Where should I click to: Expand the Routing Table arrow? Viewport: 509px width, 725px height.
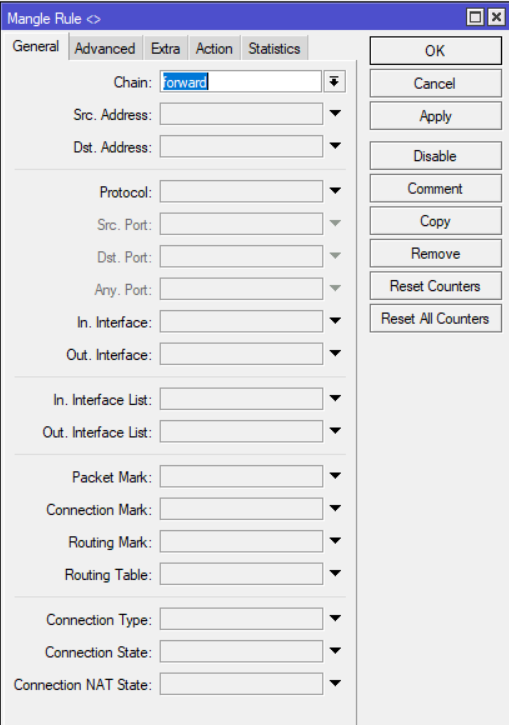point(335,573)
